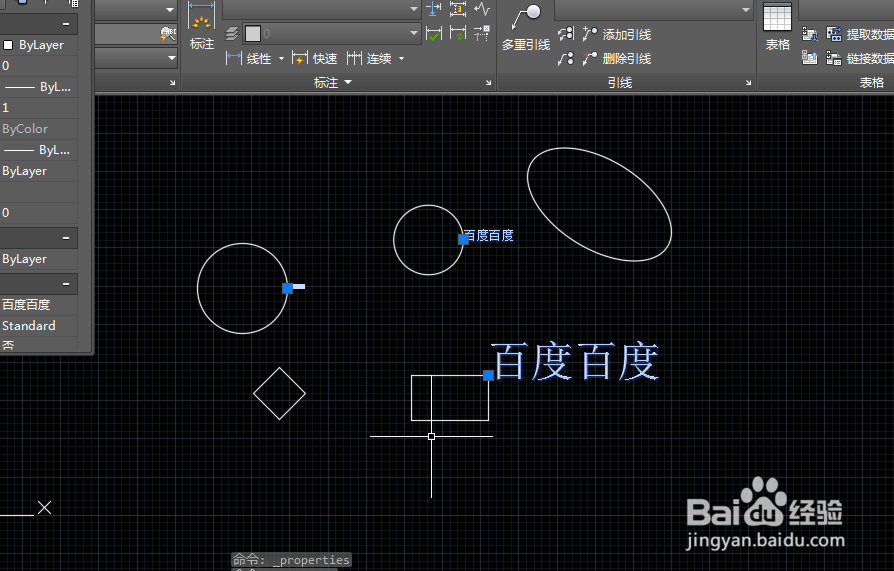Select the large 百度百度 text object

[576, 362]
